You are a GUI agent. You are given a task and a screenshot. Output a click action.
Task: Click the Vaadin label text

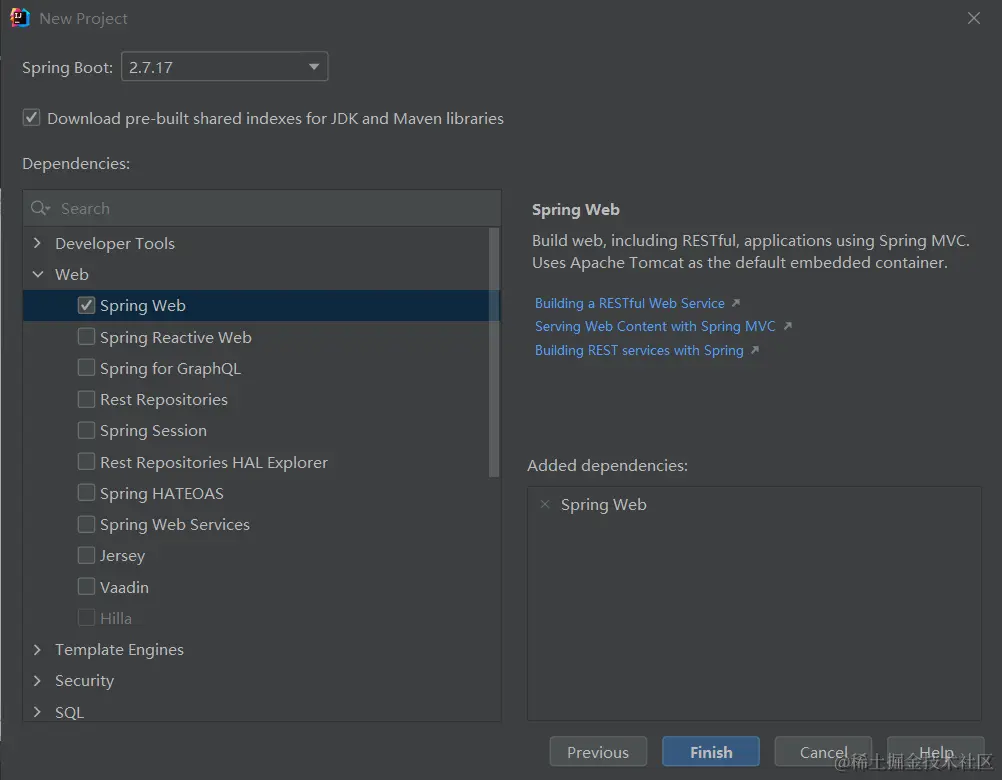click(124, 587)
